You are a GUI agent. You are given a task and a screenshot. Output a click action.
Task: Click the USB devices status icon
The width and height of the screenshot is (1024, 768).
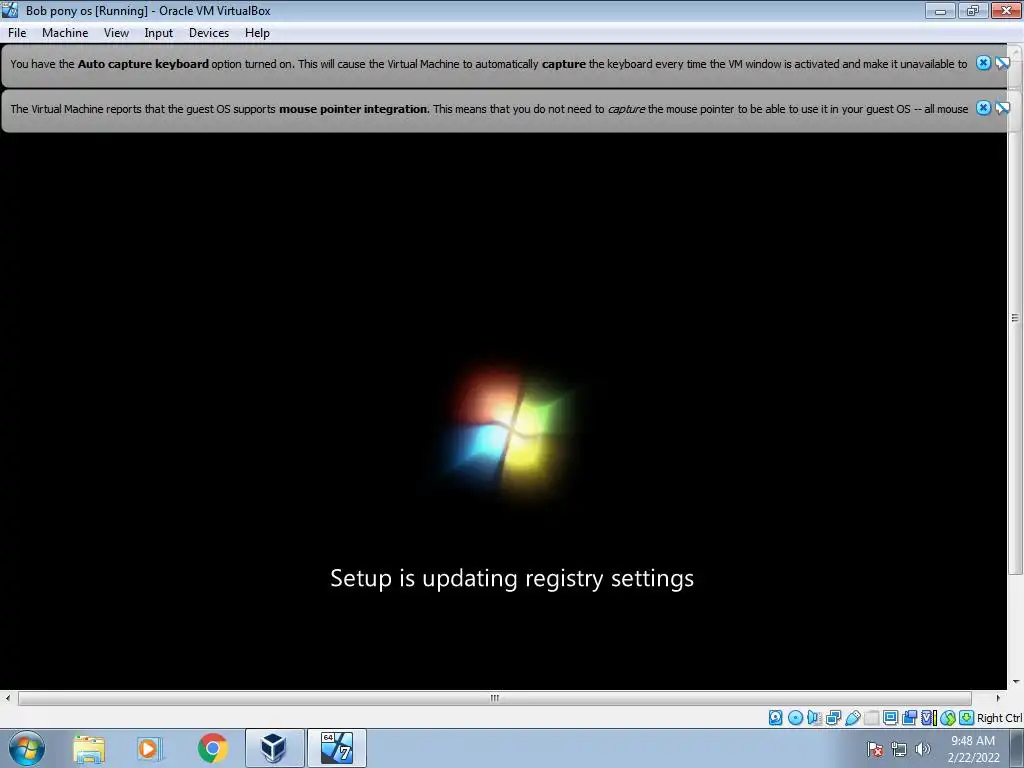click(852, 718)
